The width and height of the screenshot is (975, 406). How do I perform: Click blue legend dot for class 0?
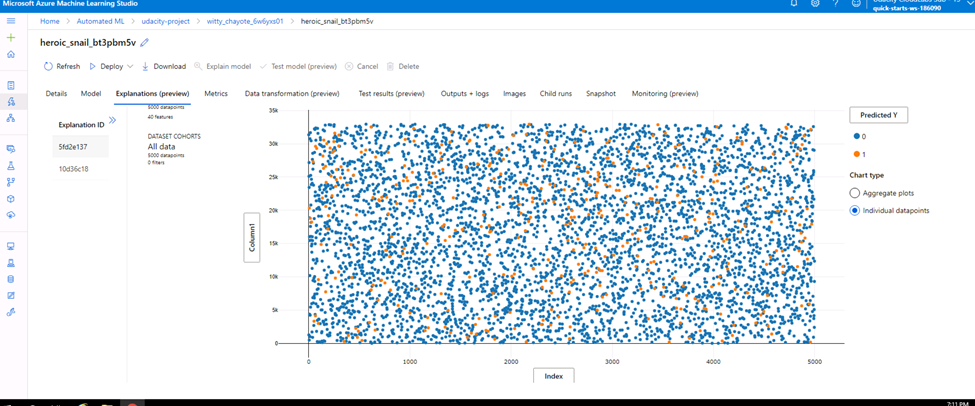tap(857, 136)
